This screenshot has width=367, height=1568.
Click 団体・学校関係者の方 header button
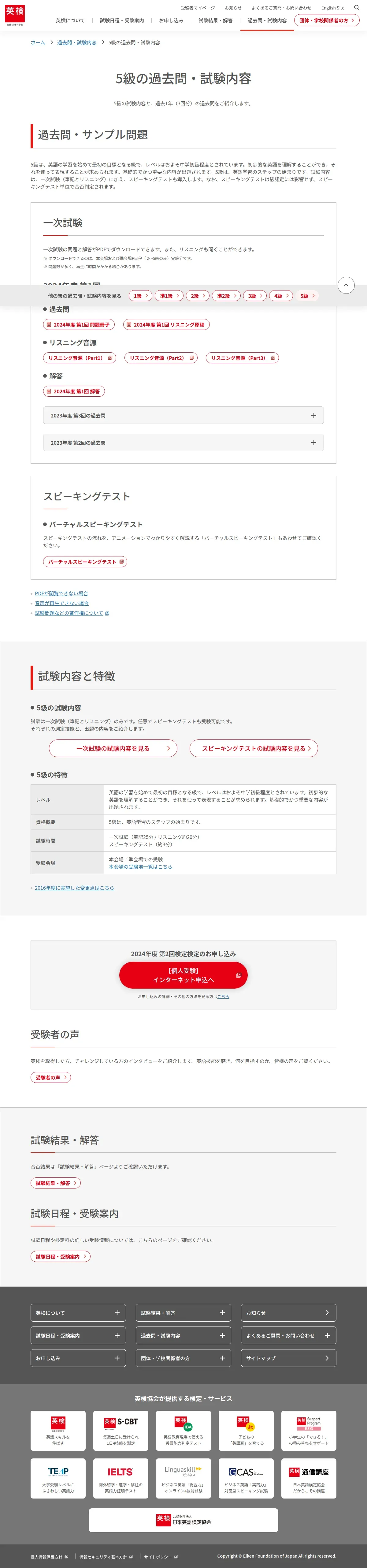point(327,21)
